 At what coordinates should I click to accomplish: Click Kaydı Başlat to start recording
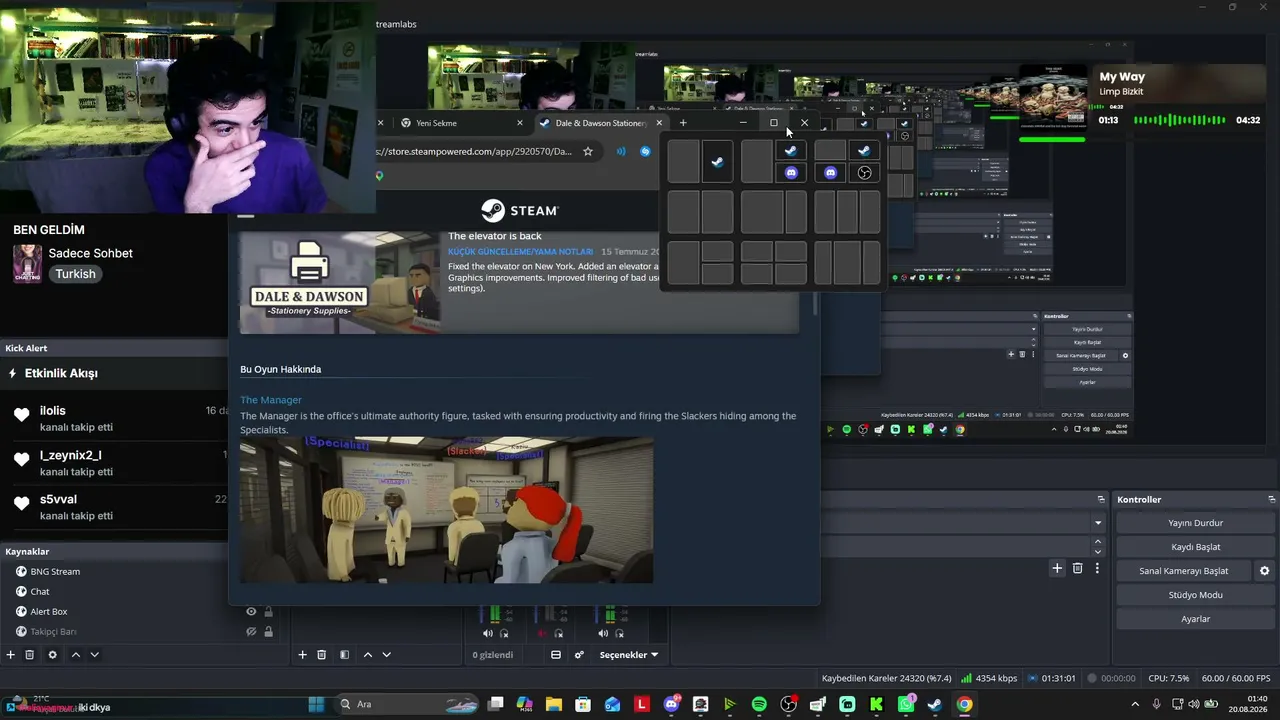[x=1195, y=547]
